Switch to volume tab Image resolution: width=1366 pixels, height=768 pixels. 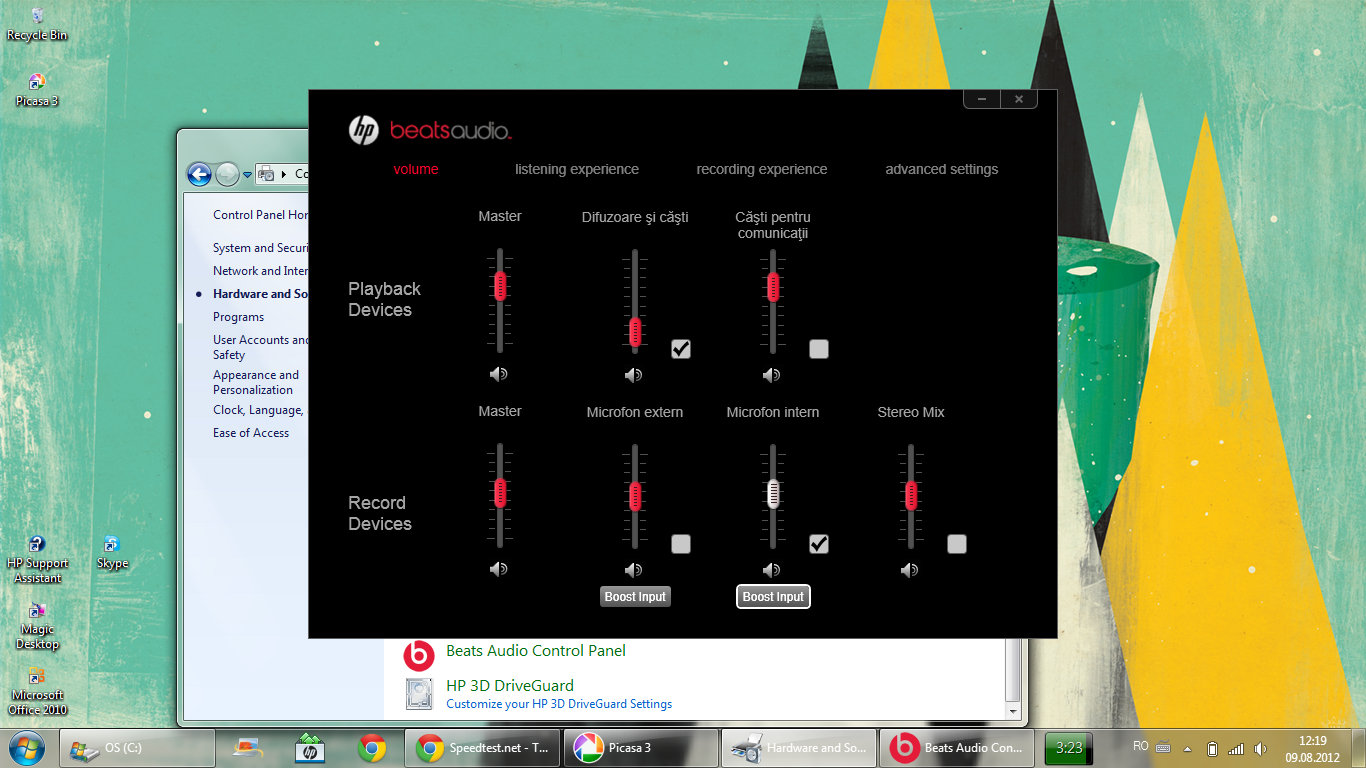(416, 169)
